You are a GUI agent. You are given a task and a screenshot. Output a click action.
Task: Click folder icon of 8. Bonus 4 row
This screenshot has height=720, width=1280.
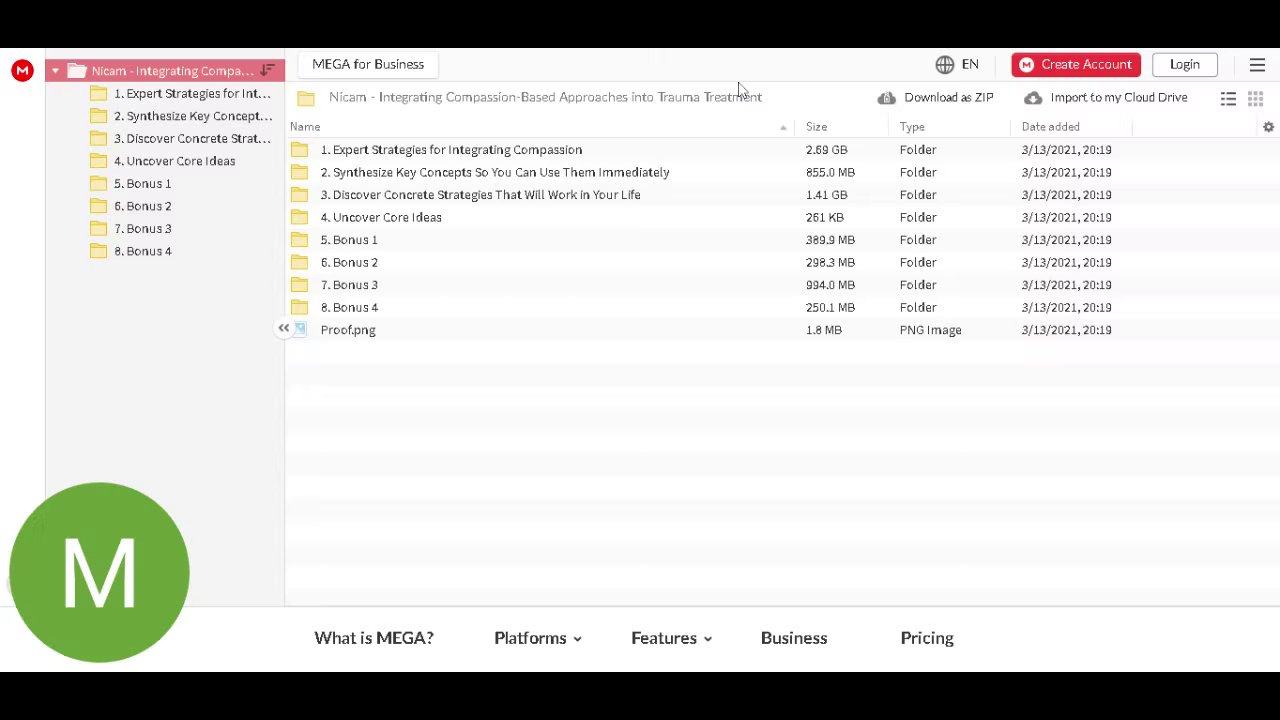(299, 307)
